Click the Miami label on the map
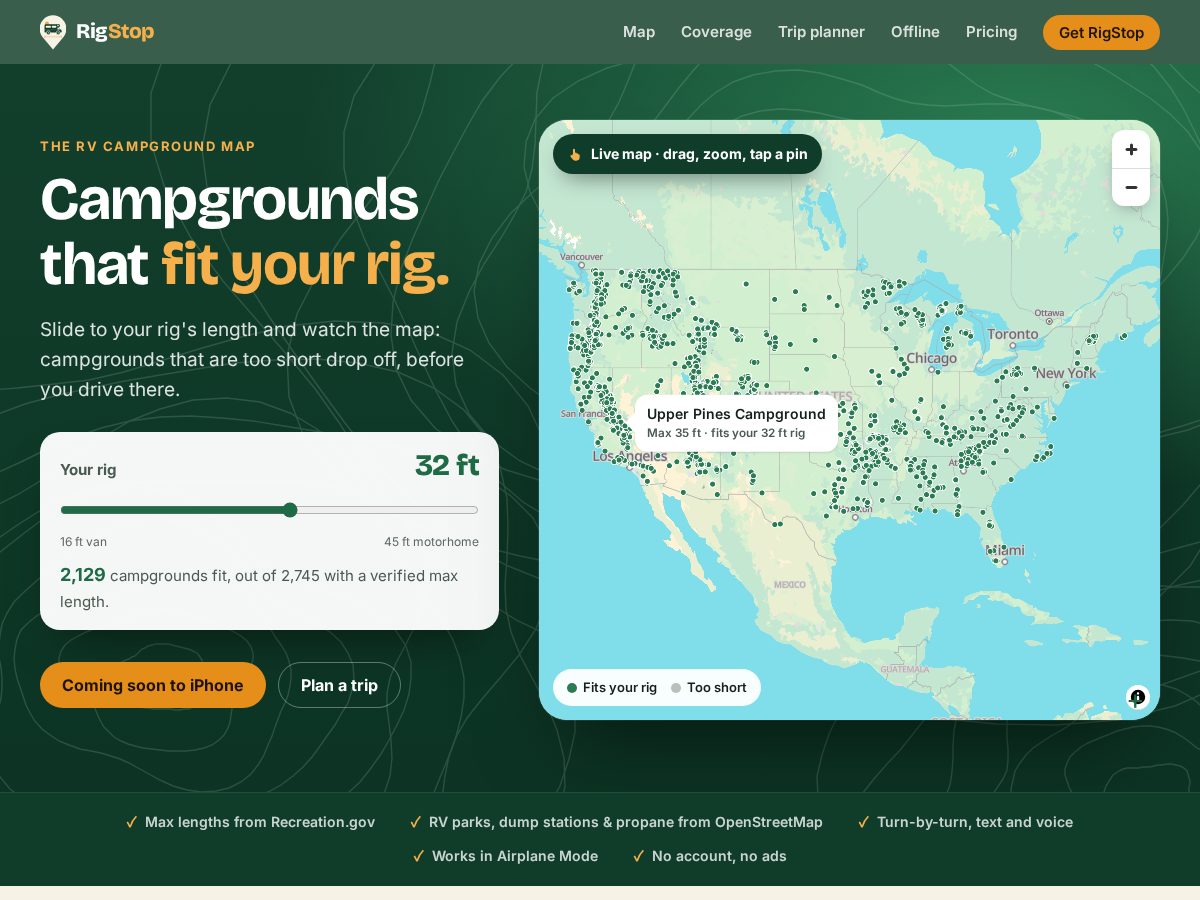The height and width of the screenshot is (900, 1200). pos(1006,550)
